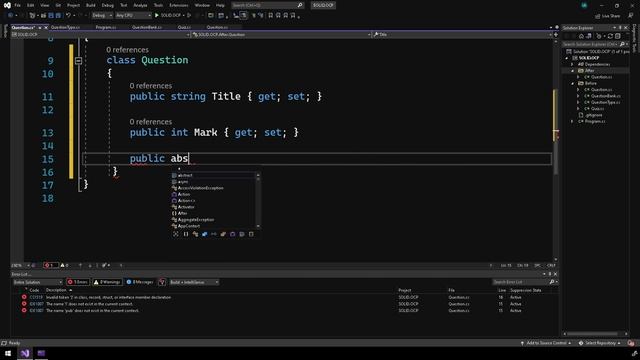Screen dimensions: 640x360
Task: Click Add to Source Control
Action: pos(546,343)
